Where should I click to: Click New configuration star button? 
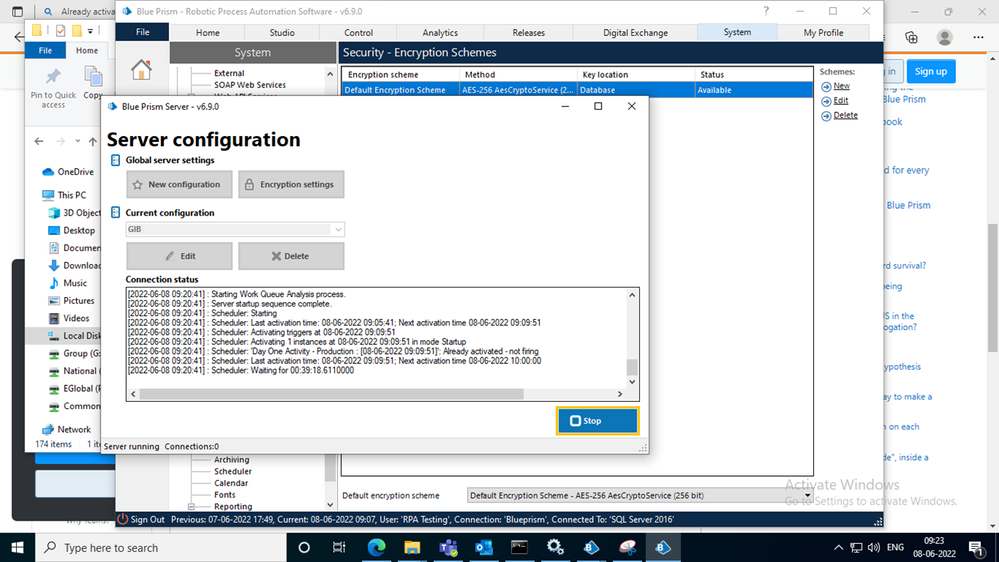(179, 184)
